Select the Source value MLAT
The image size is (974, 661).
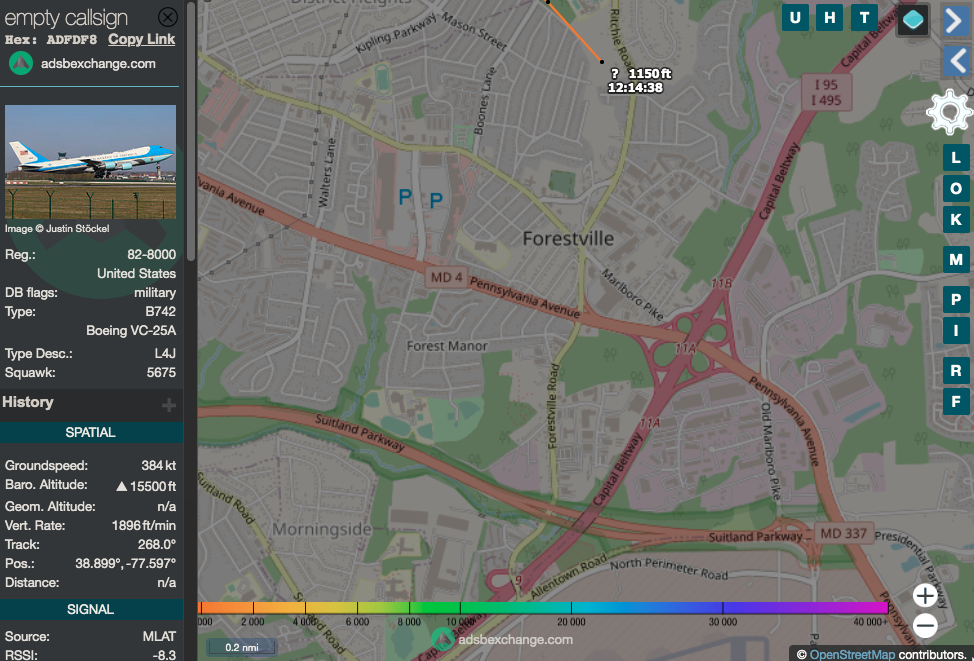click(159, 637)
